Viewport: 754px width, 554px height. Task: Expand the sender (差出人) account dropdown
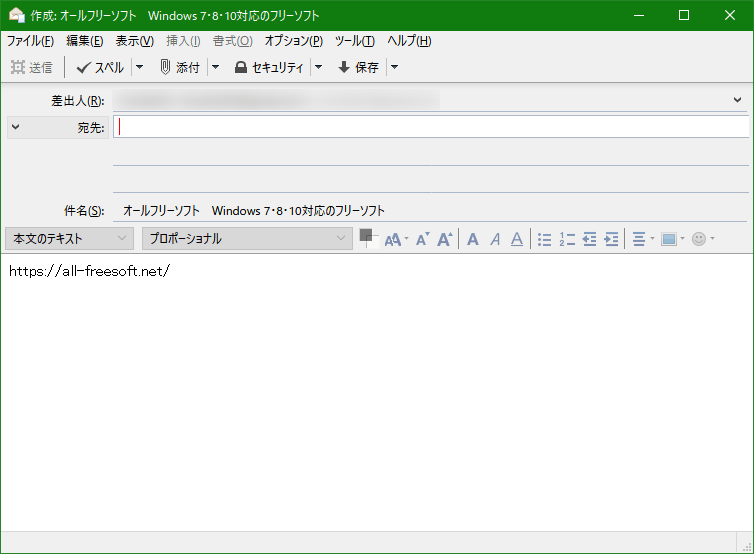(737, 100)
